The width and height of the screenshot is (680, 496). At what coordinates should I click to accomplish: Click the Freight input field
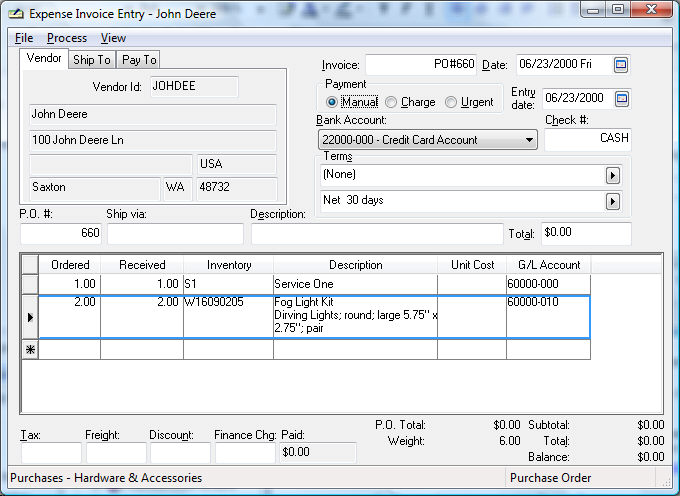tap(116, 453)
